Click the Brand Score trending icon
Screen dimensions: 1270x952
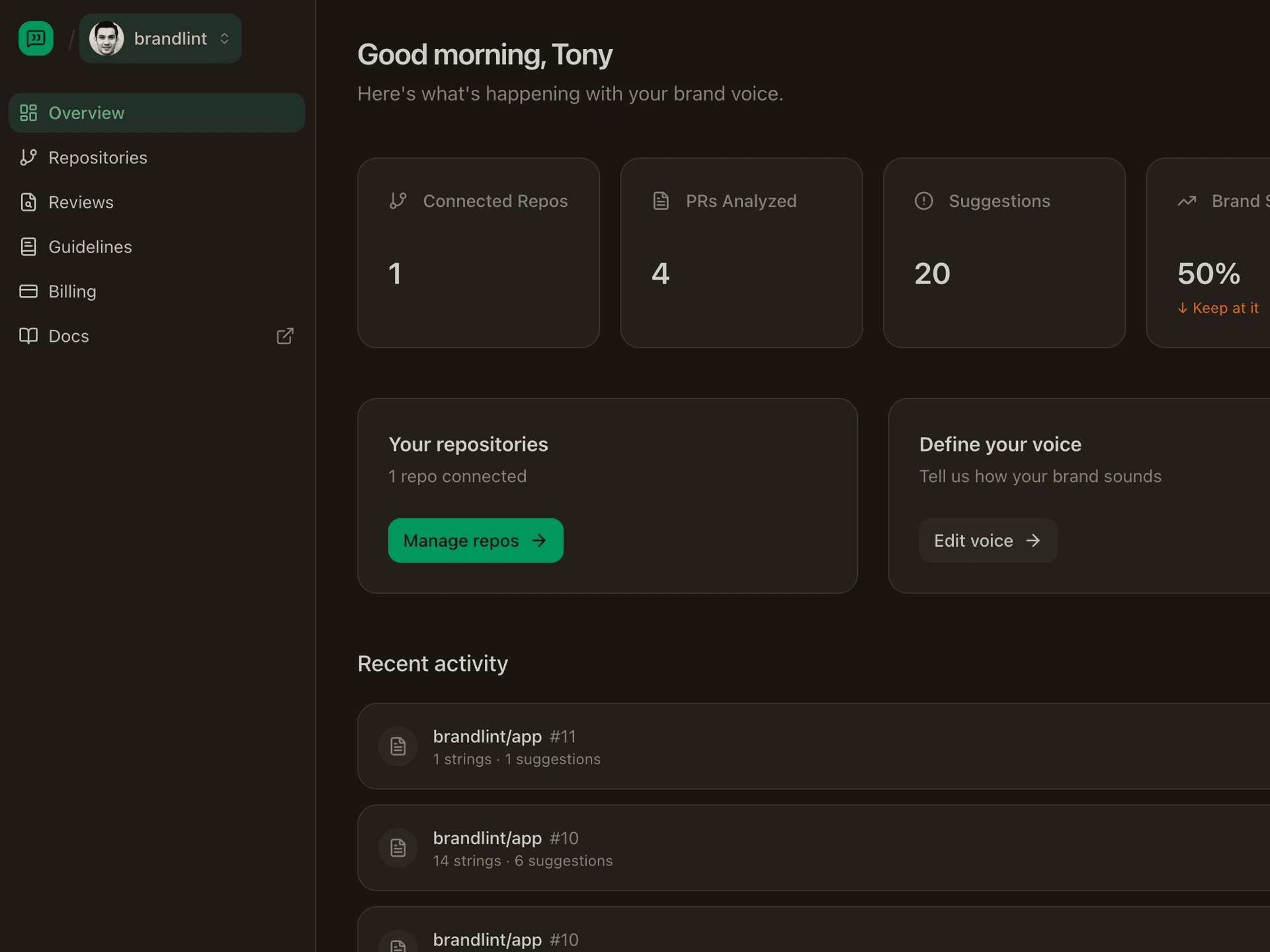pos(1187,200)
